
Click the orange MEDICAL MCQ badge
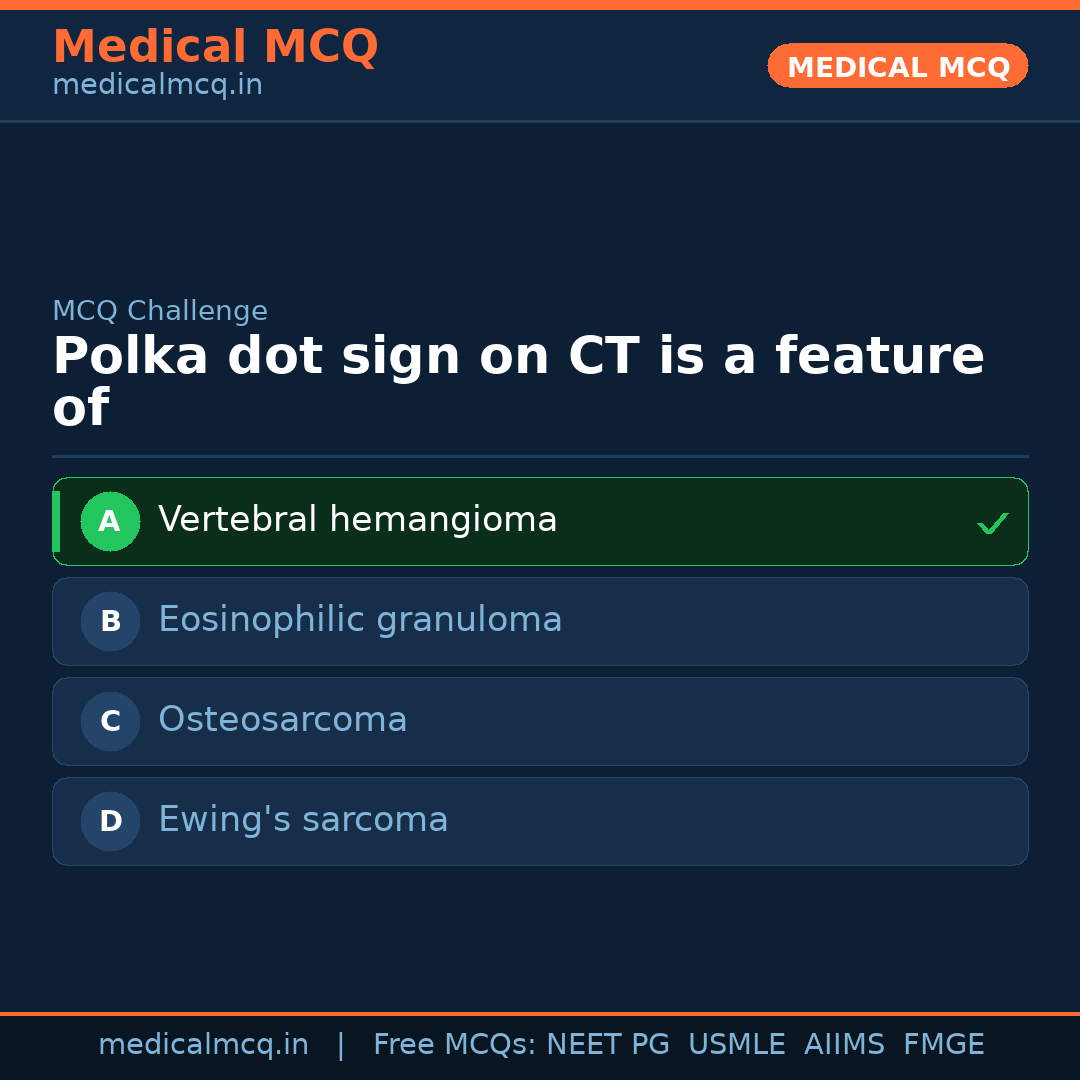(898, 66)
